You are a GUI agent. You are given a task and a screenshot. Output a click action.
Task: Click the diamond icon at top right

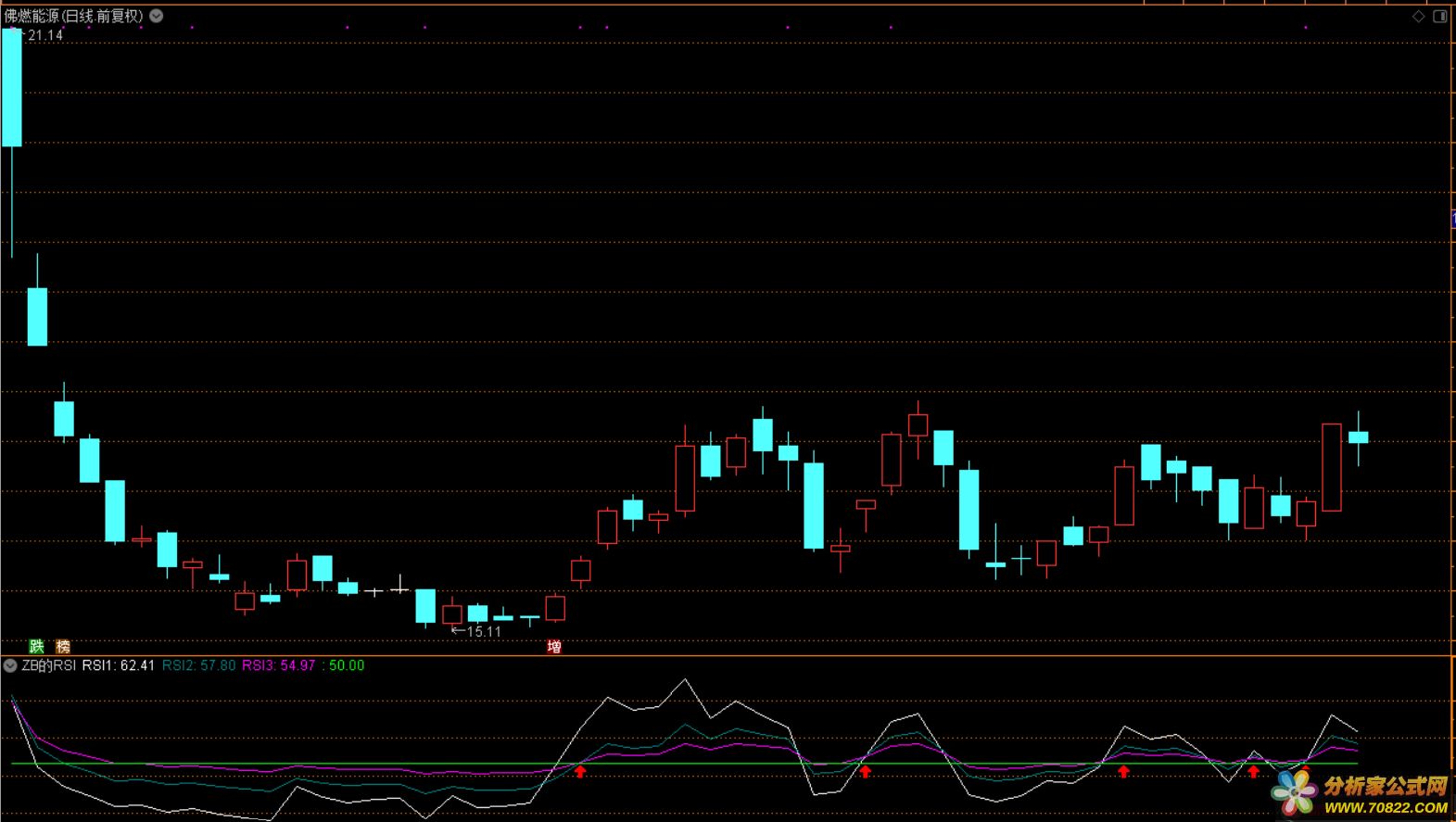[1418, 17]
